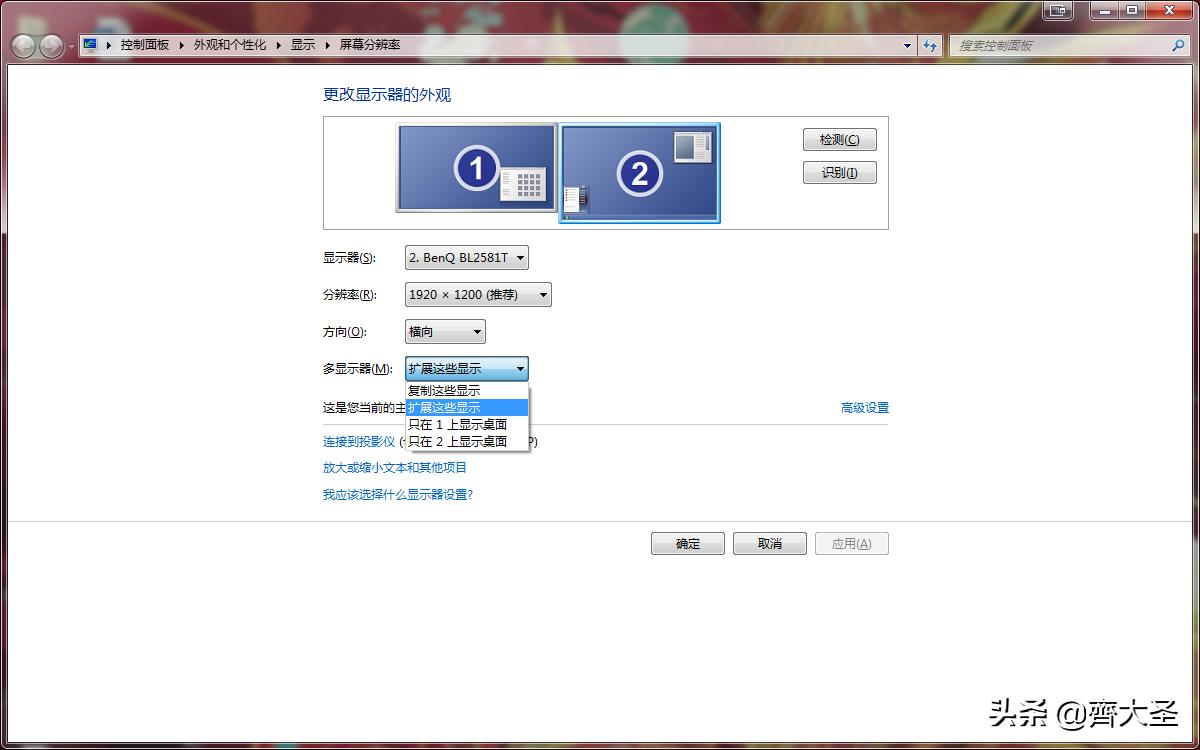Screen dimensions: 1200x750
Task: Click the back navigation arrow
Action: point(22,45)
